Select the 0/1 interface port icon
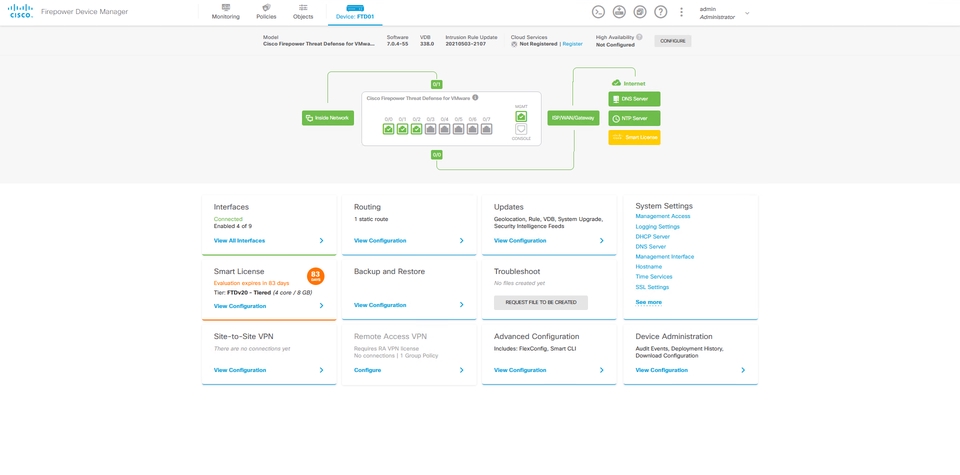This screenshot has width=960, height=475. pos(402,129)
